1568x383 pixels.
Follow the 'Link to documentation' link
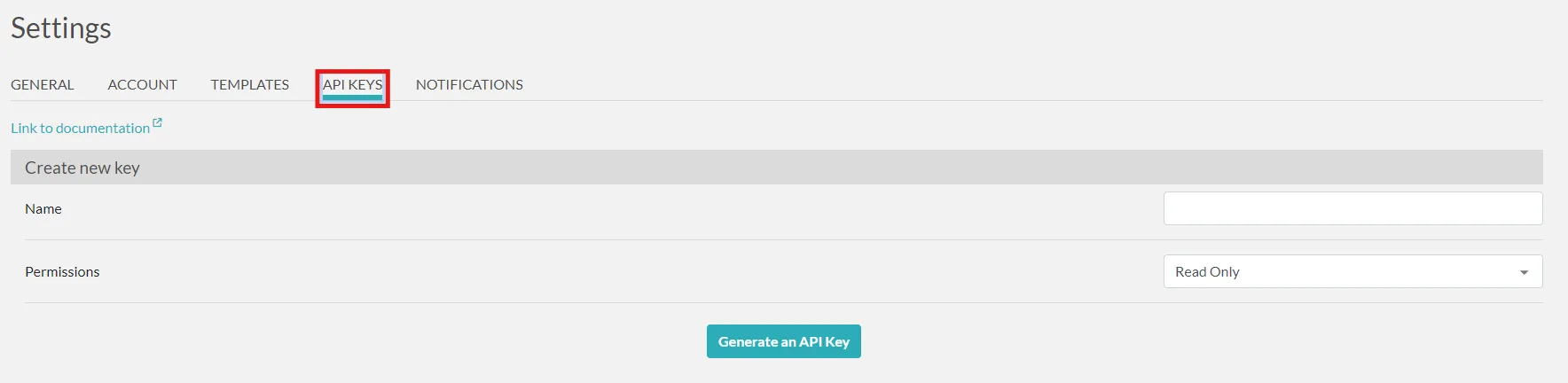pos(80,129)
